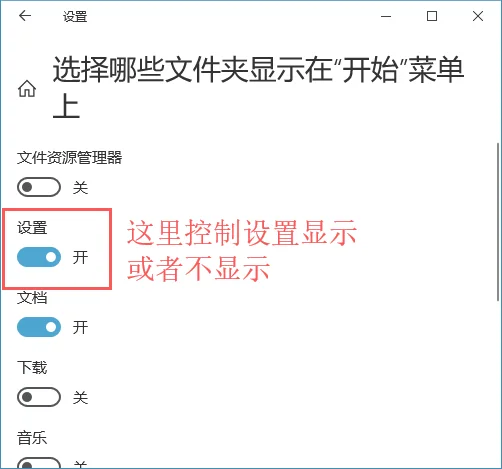Enable the 下载 toggle switch
The height and width of the screenshot is (469, 502).
click(39, 397)
